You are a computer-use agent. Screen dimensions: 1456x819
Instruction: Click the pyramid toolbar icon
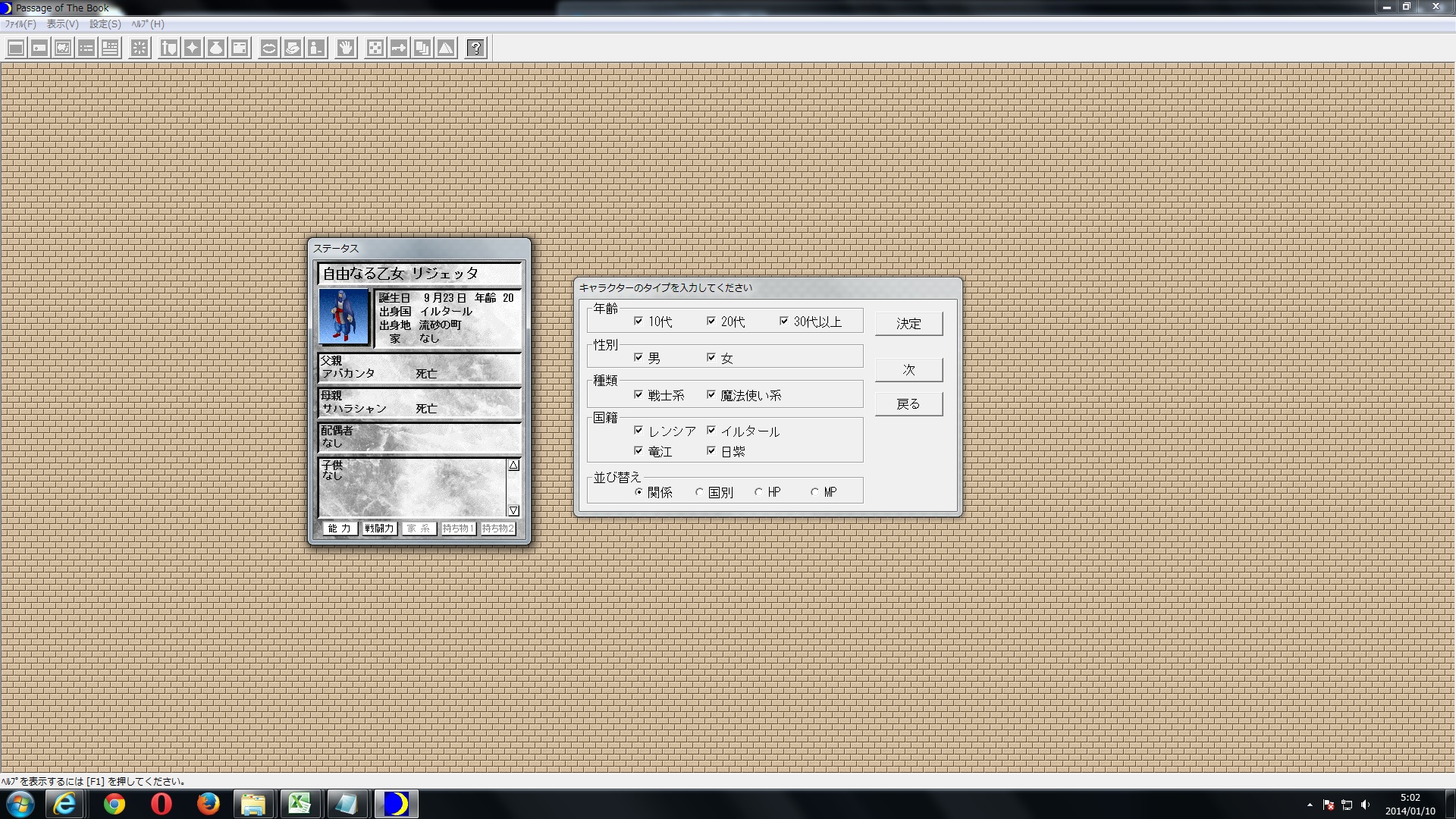click(446, 49)
